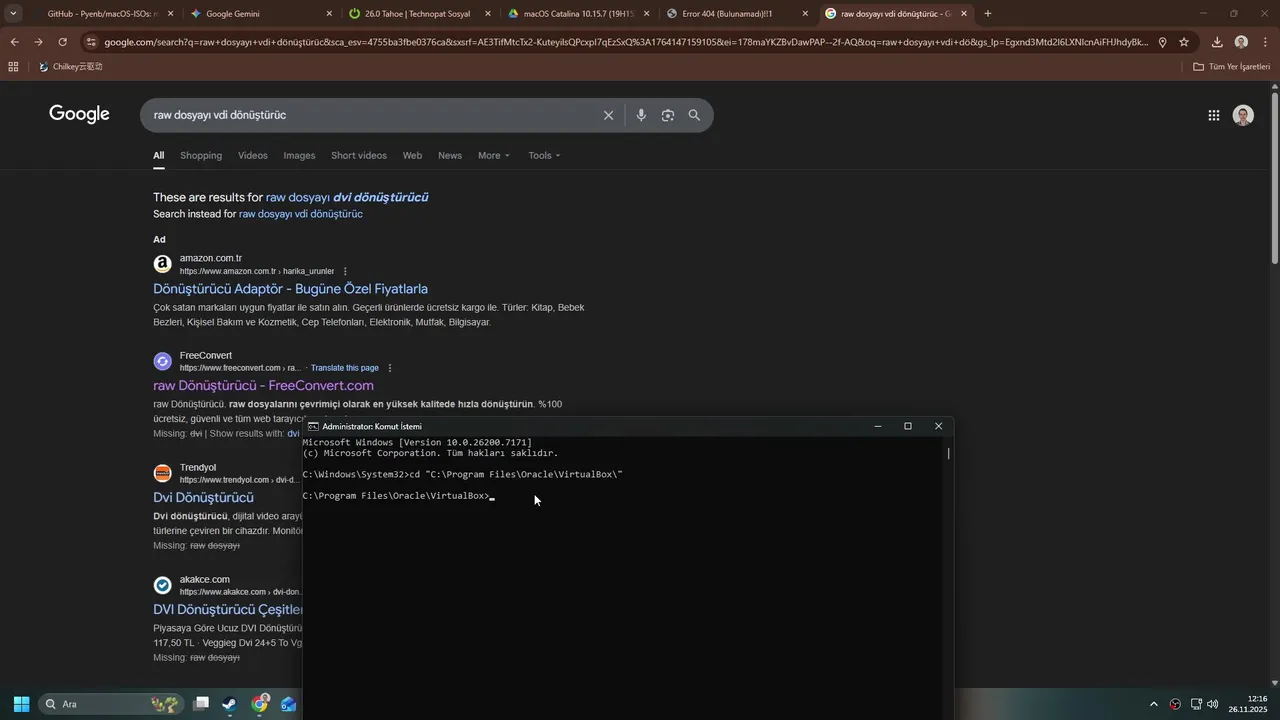Open a new Chrome tab
Image resolution: width=1280 pixels, height=720 pixels.
pyautogui.click(x=988, y=14)
